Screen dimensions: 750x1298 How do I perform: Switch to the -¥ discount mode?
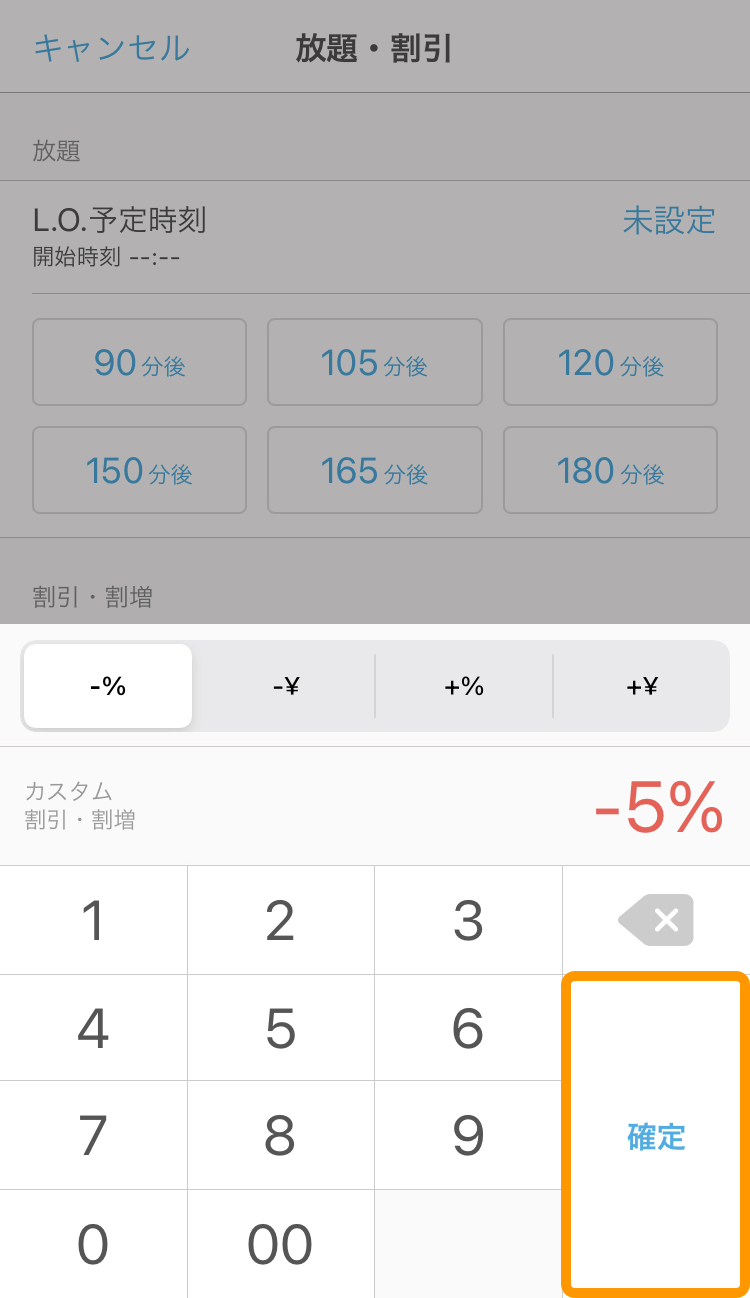click(x=286, y=686)
